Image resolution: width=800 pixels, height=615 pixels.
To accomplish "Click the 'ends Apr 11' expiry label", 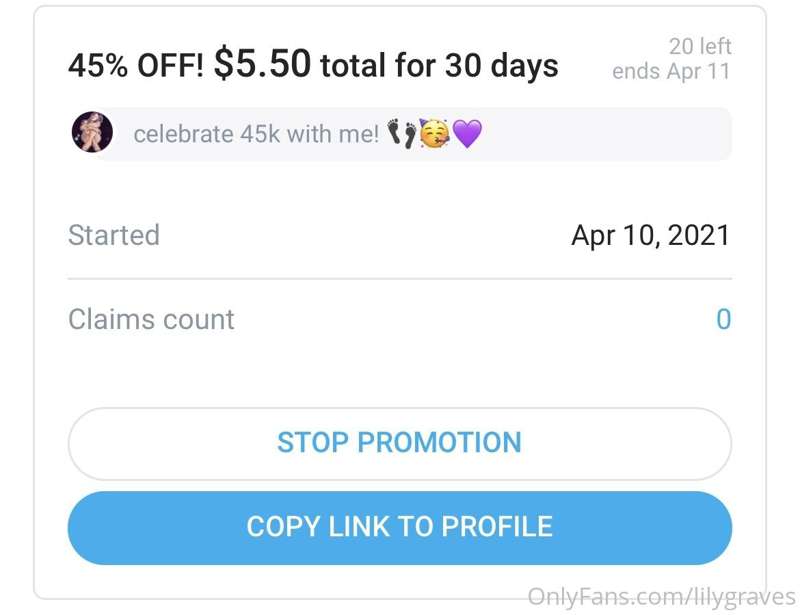I will click(671, 71).
